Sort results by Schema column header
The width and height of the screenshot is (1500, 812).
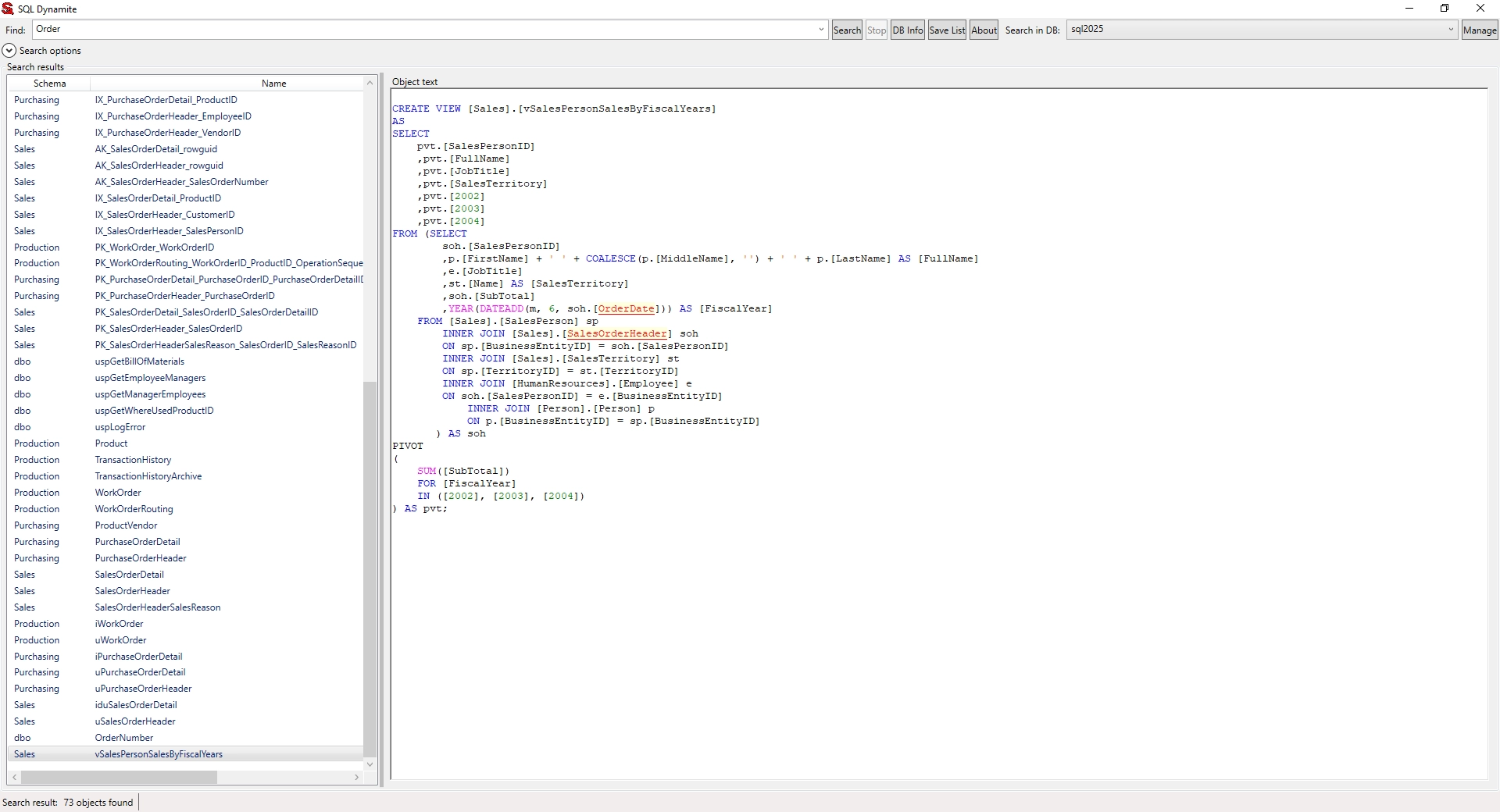coord(49,84)
